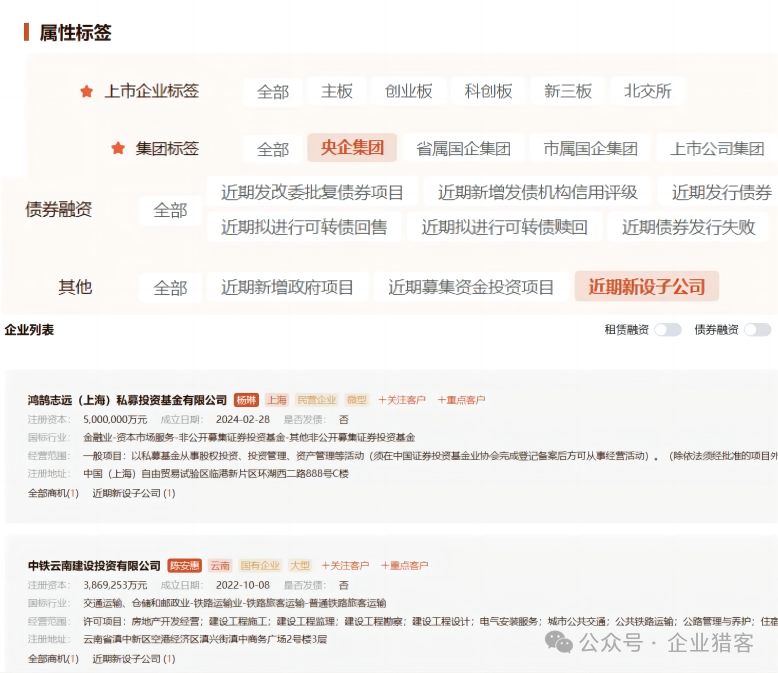The width and height of the screenshot is (778, 673).
Task: Click registered capital 3,869,253万元
Action: coord(115,586)
